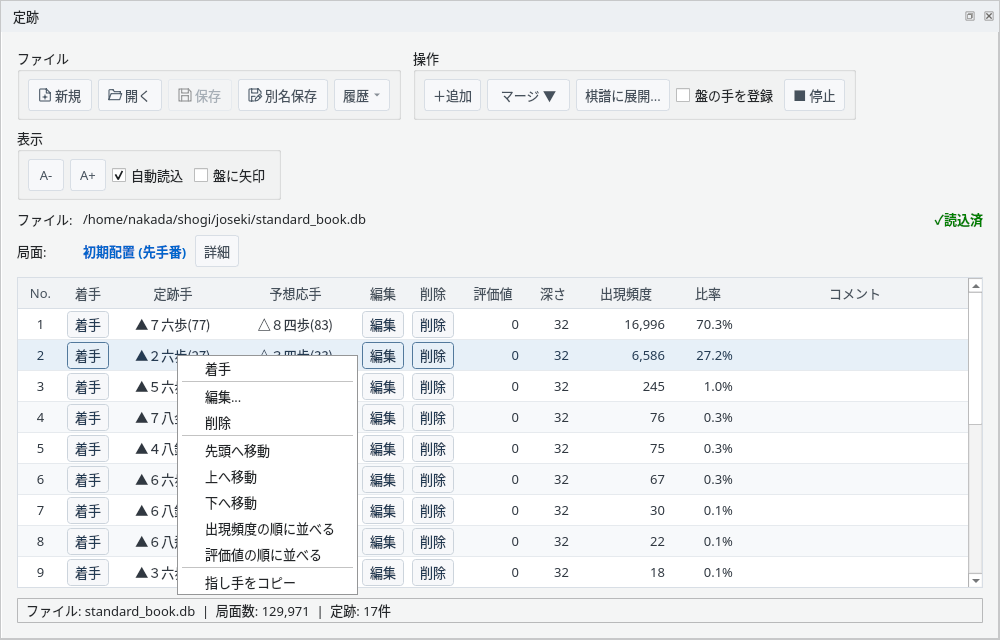Screen dimensions: 1000x640
Task: Select 上へ移動 in the context menu
Action: pyautogui.click(x=267, y=477)
